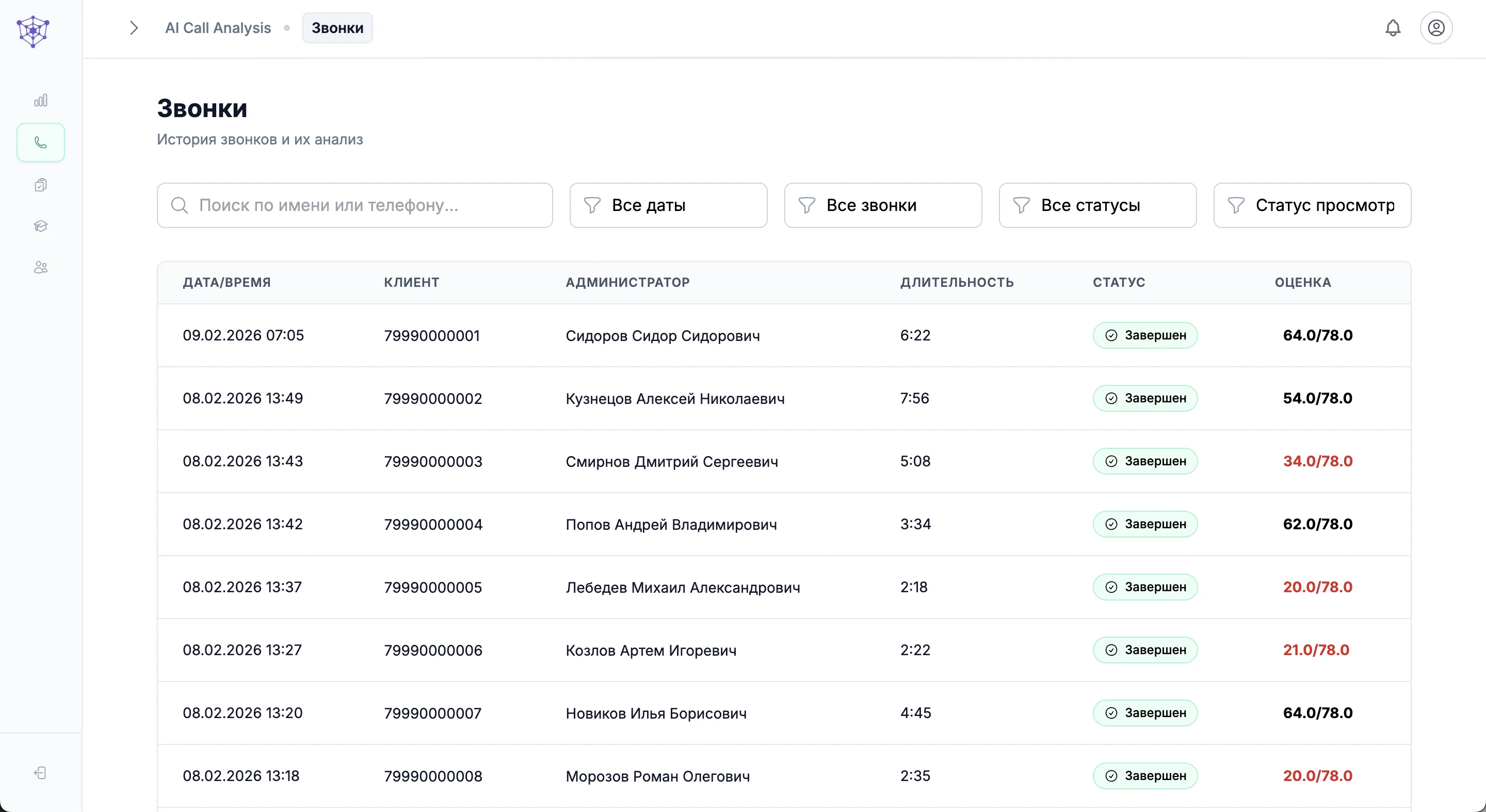Click the logout icon at sidebar bottom
The width and height of the screenshot is (1486, 812).
click(x=40, y=773)
